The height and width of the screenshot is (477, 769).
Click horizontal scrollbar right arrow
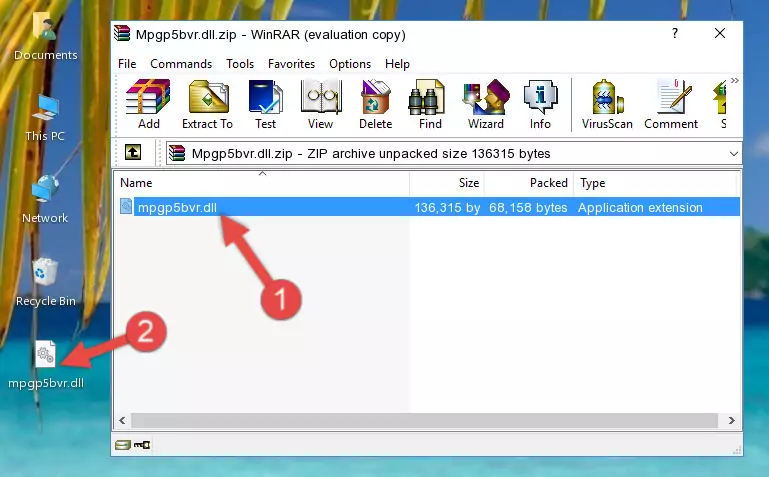coord(731,420)
